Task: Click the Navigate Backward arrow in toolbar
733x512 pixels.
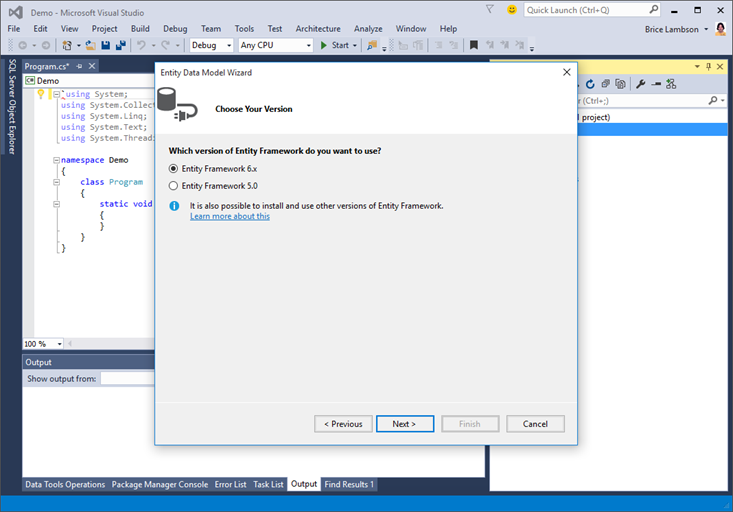Action: (x=22, y=45)
